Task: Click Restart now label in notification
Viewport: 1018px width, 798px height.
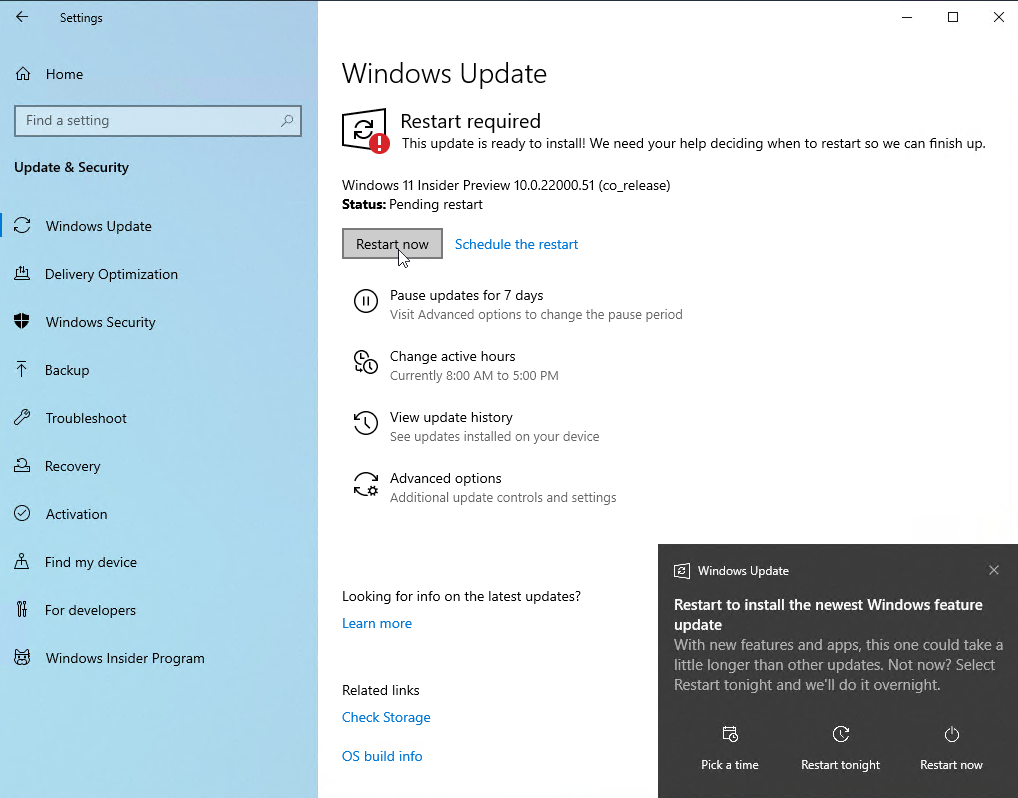Action: [x=952, y=765]
